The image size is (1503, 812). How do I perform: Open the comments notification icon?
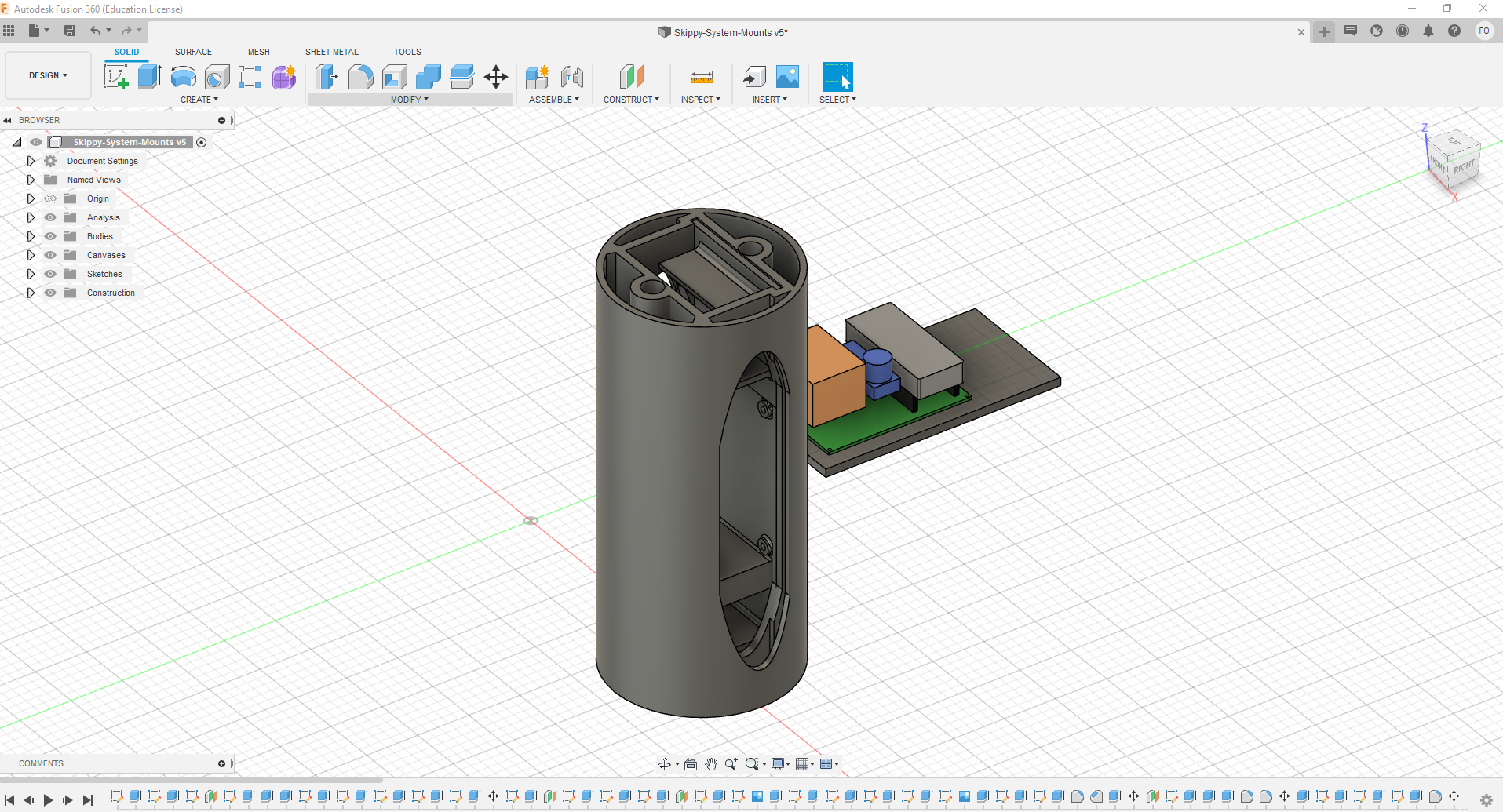pyautogui.click(x=1351, y=31)
